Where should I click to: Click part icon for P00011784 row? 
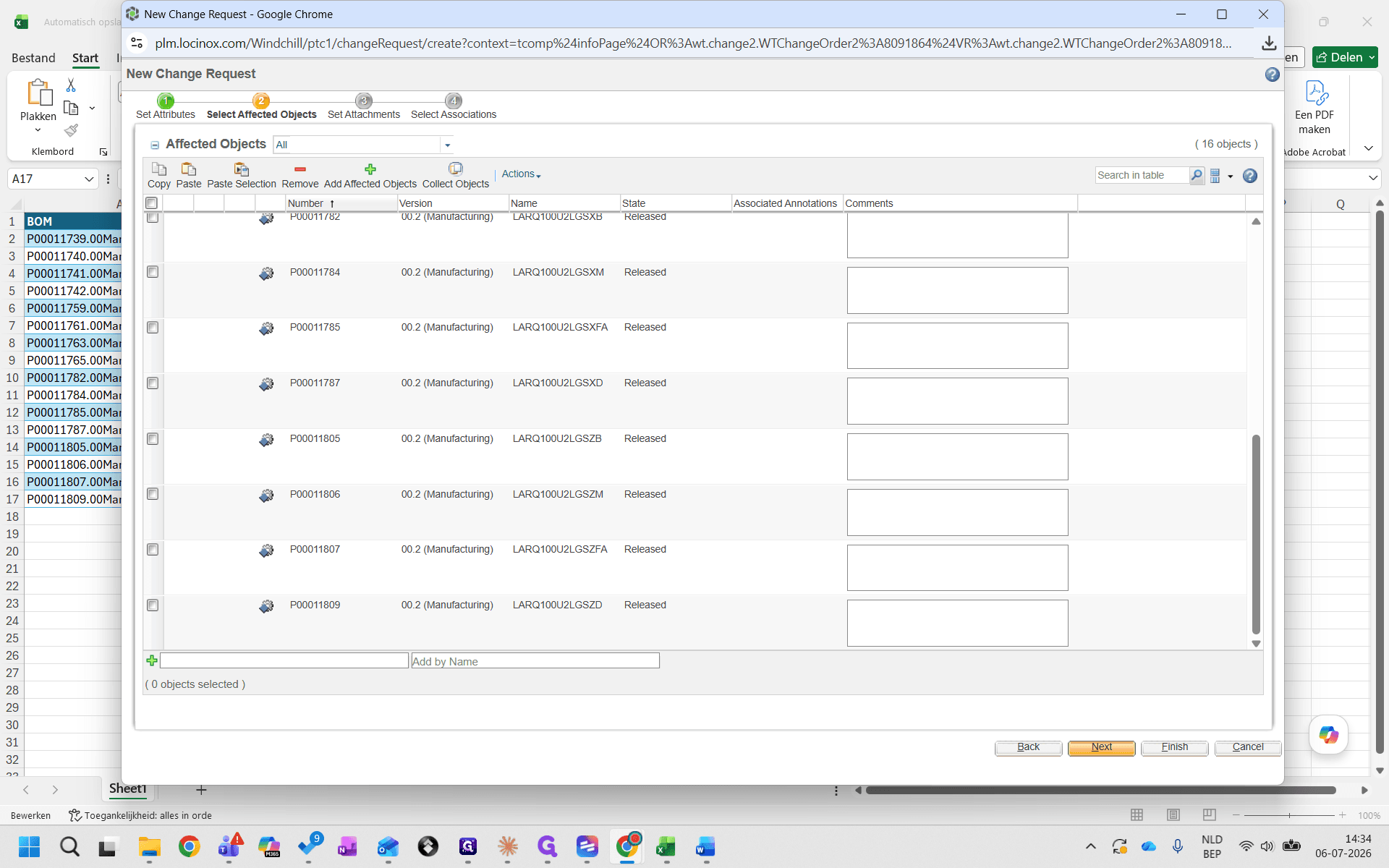tap(266, 273)
